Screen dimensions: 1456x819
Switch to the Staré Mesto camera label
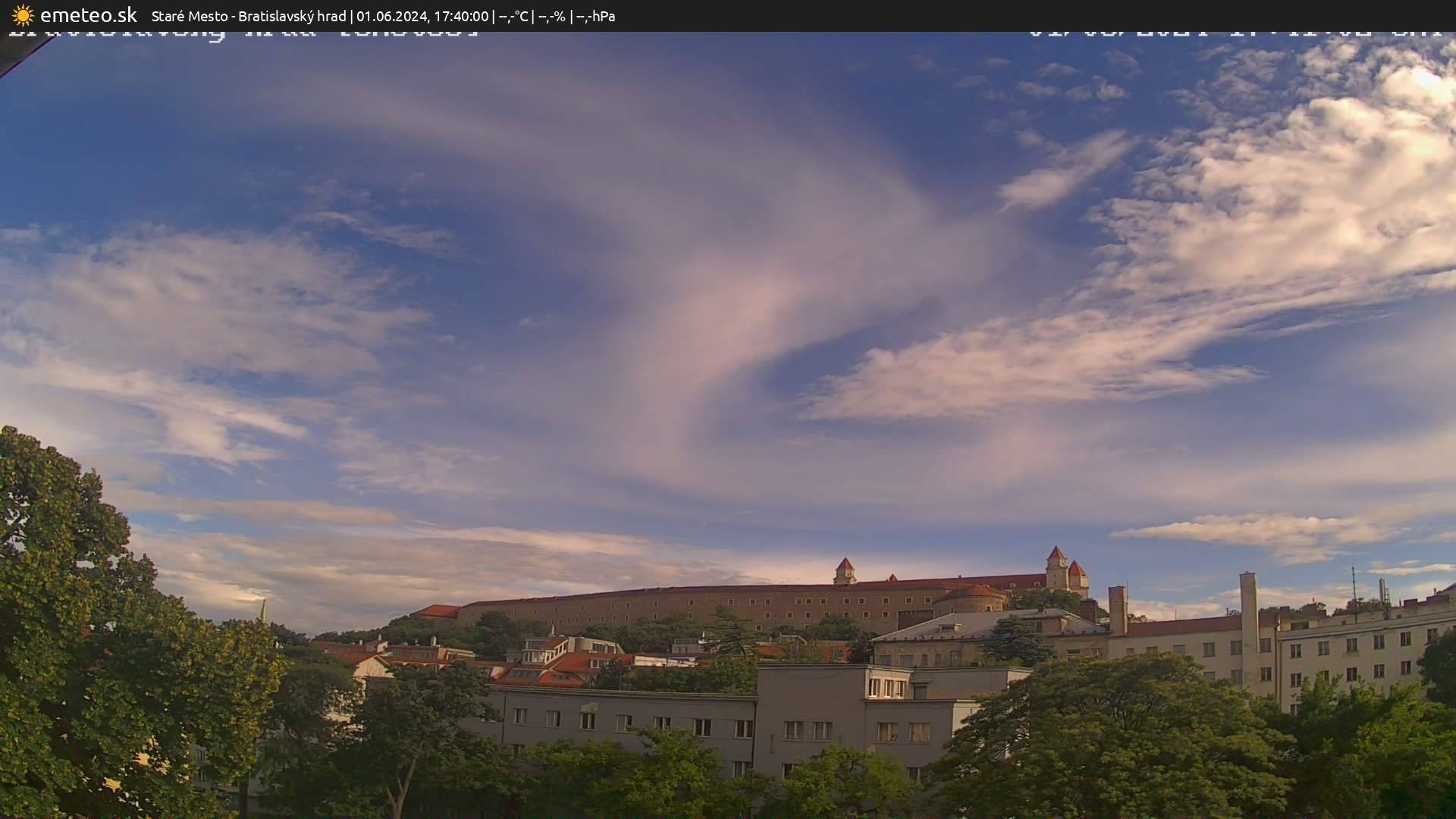coord(190,15)
